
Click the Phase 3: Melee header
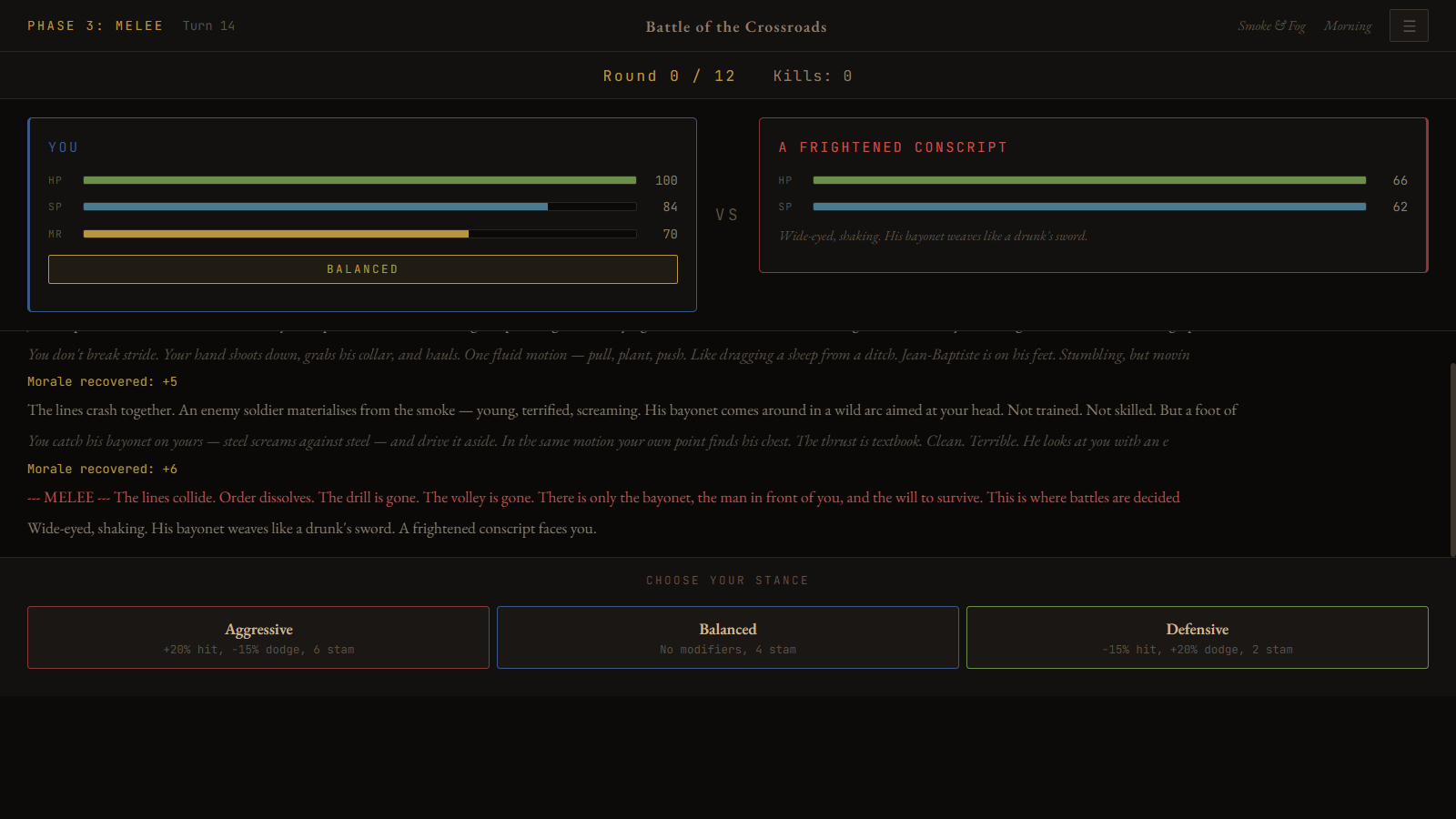(x=96, y=26)
